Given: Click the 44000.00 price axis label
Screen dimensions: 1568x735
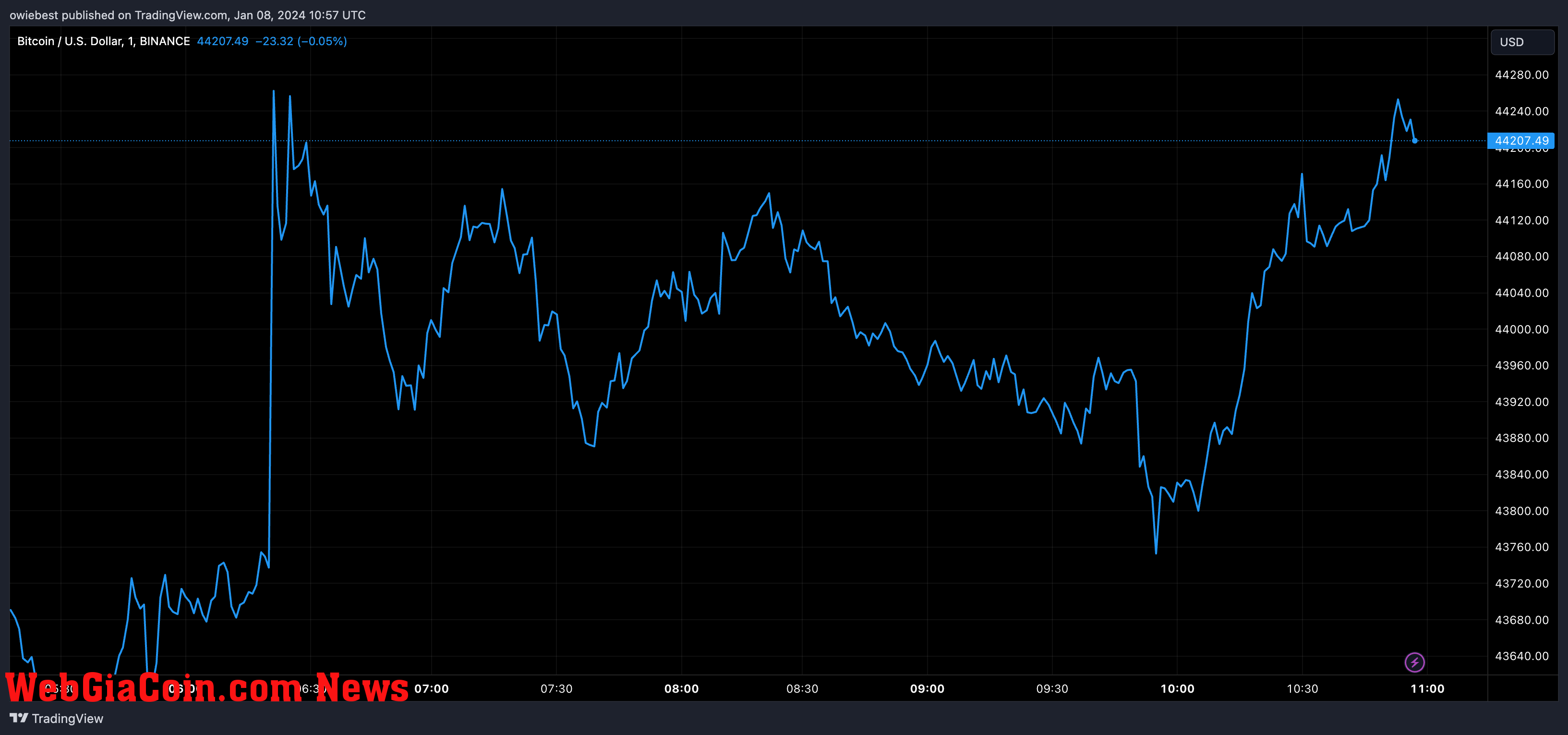Looking at the screenshot, I should (1522, 330).
